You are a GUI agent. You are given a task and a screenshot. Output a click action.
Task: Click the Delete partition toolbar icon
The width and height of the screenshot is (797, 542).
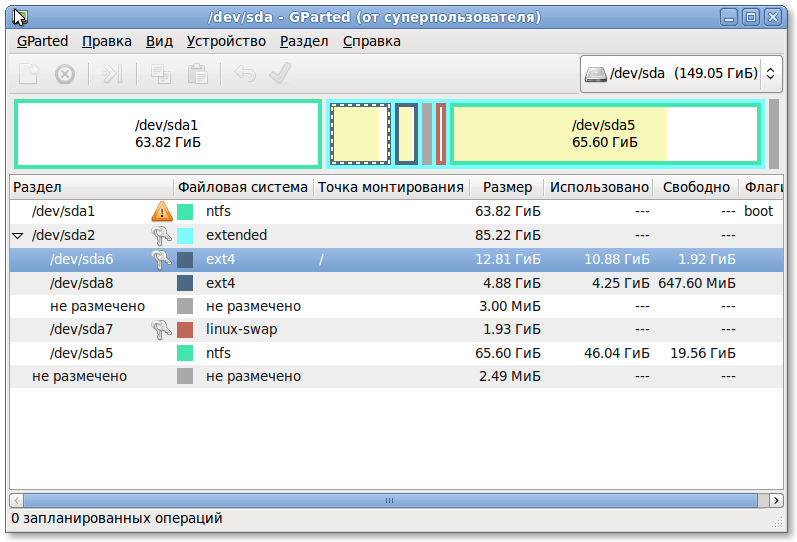tap(65, 74)
